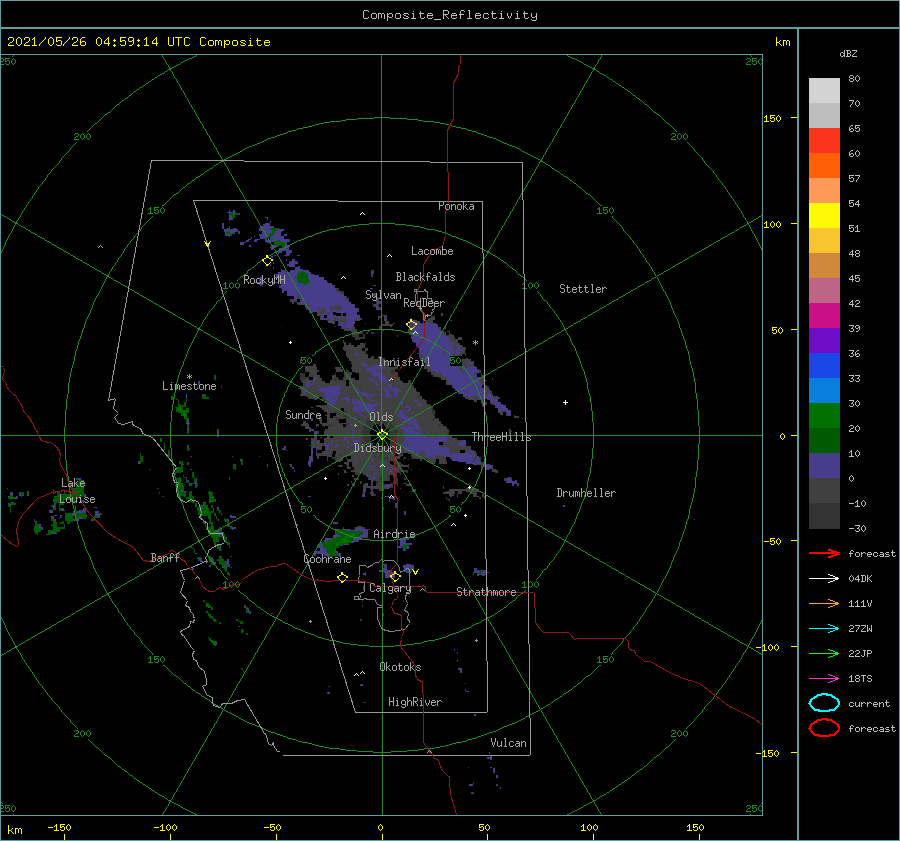Click the Sundre town label
The height and width of the screenshot is (841, 900).
pyautogui.click(x=303, y=414)
